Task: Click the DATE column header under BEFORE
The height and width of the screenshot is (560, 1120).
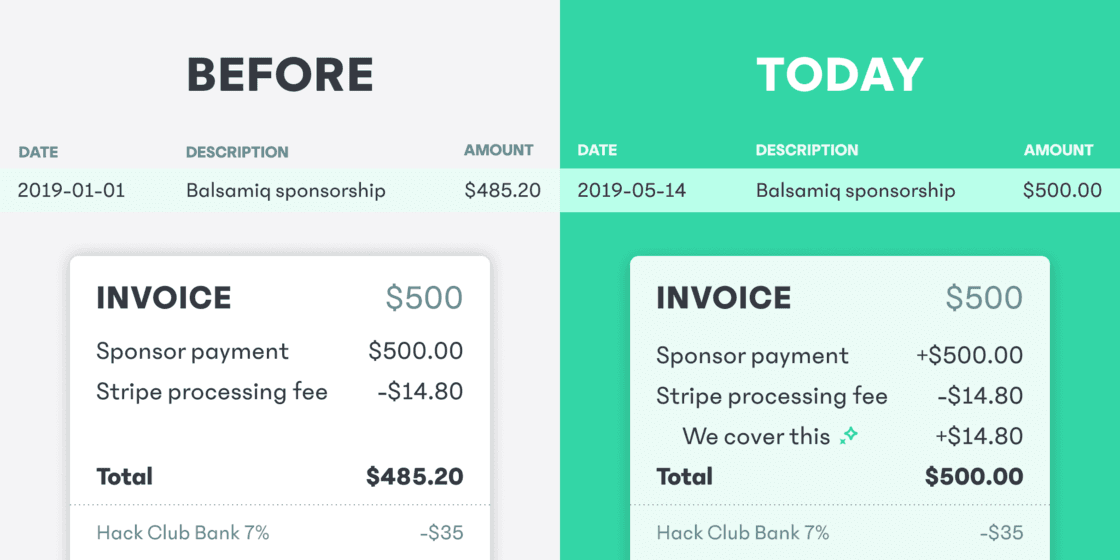Action: (x=38, y=152)
